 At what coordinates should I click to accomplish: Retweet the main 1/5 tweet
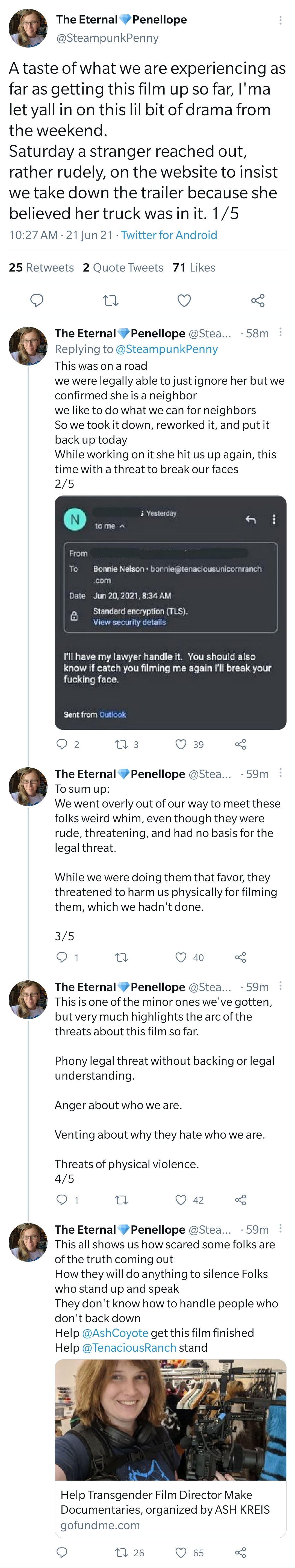click(x=111, y=300)
